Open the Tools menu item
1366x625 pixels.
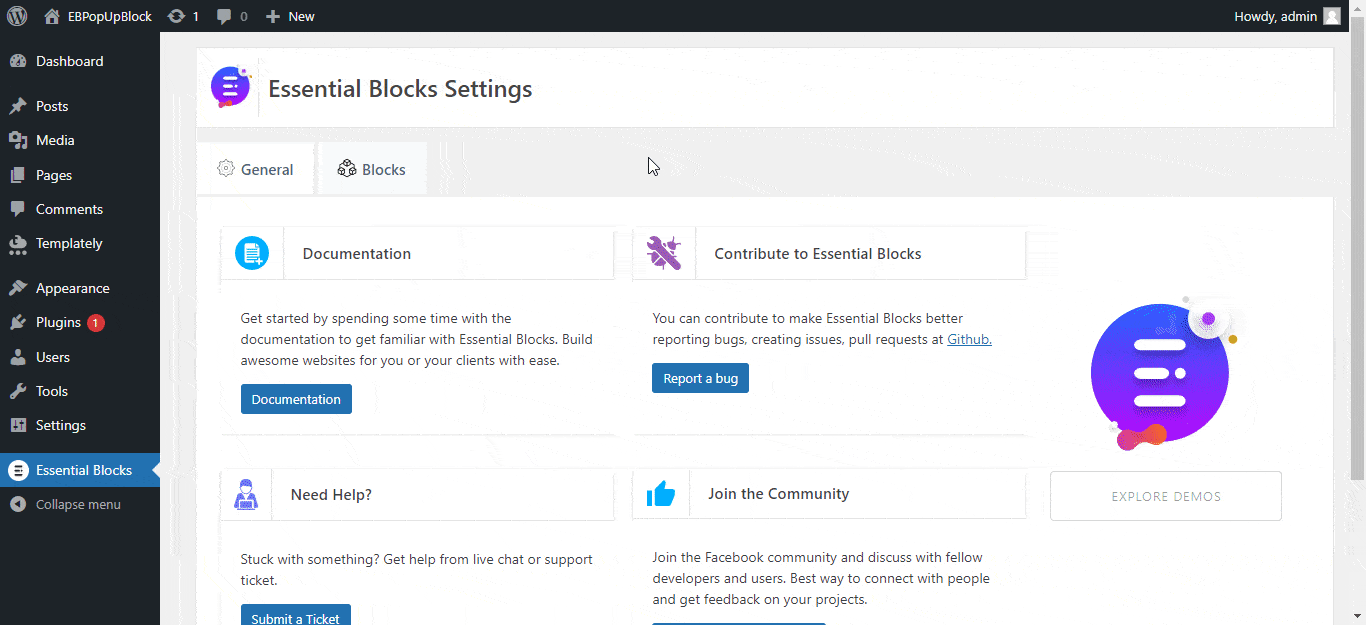coord(80,391)
